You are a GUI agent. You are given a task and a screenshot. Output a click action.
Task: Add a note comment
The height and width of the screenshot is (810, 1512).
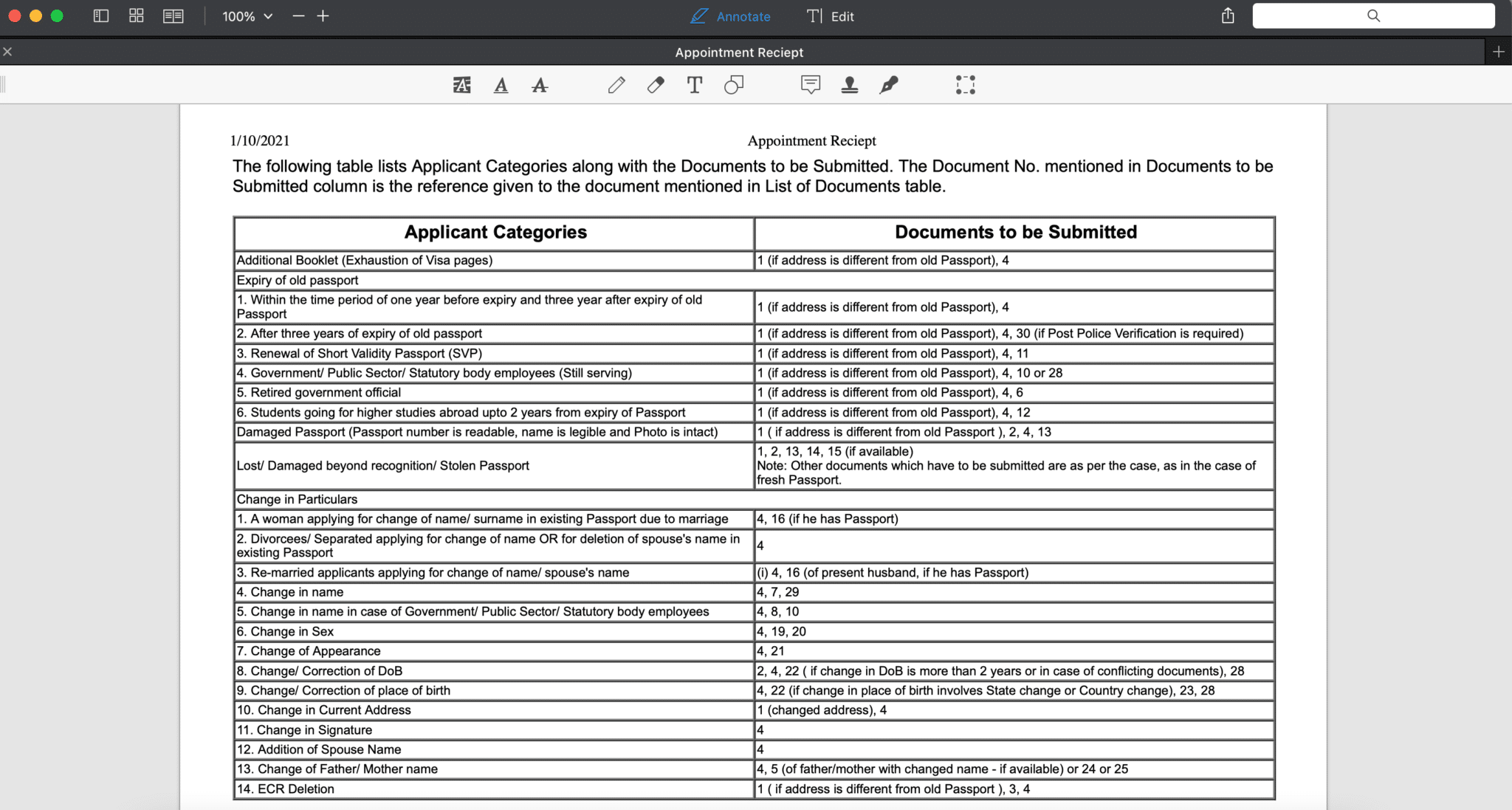pos(810,85)
